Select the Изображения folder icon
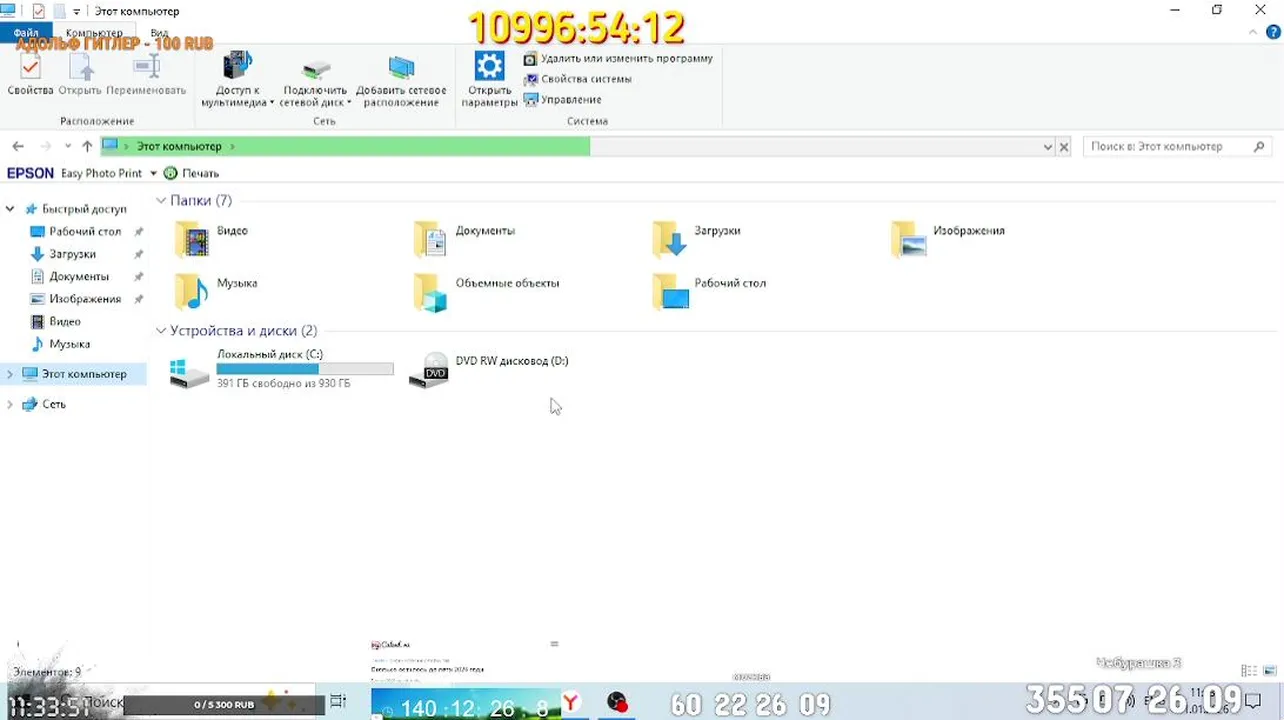 (x=909, y=240)
